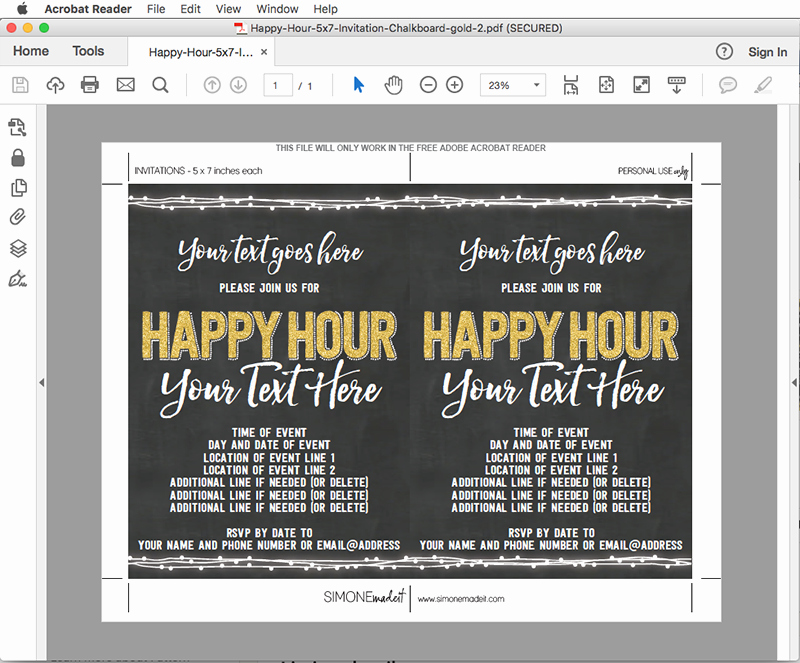Open the File menu
The width and height of the screenshot is (800, 663).
(156, 9)
